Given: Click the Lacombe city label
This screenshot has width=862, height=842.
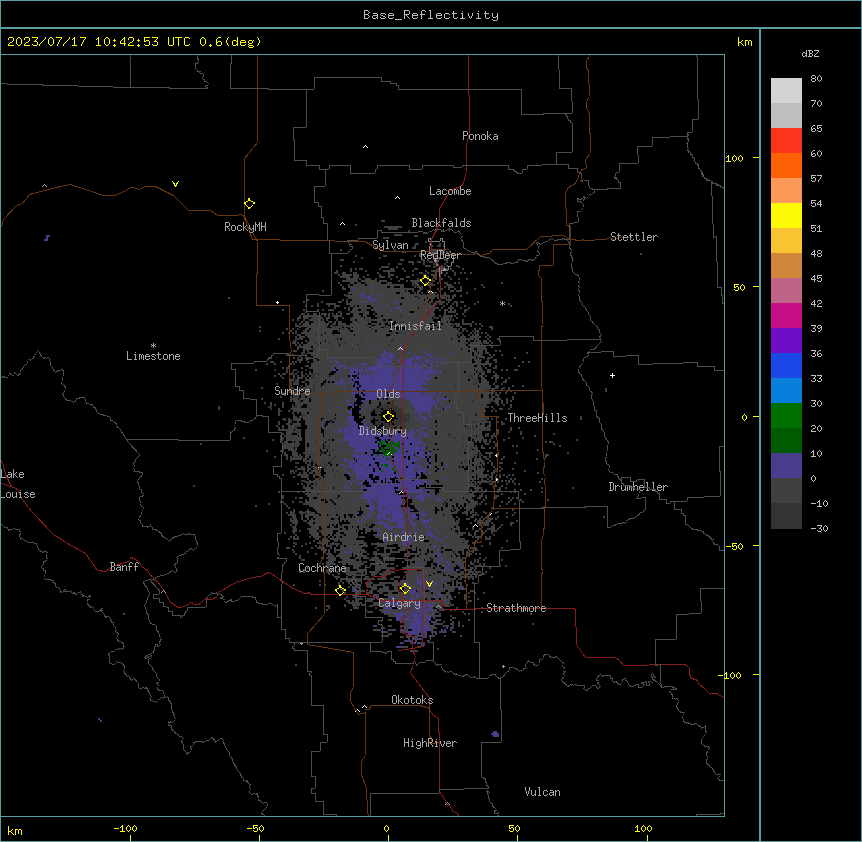Looking at the screenshot, I should click(x=450, y=191).
